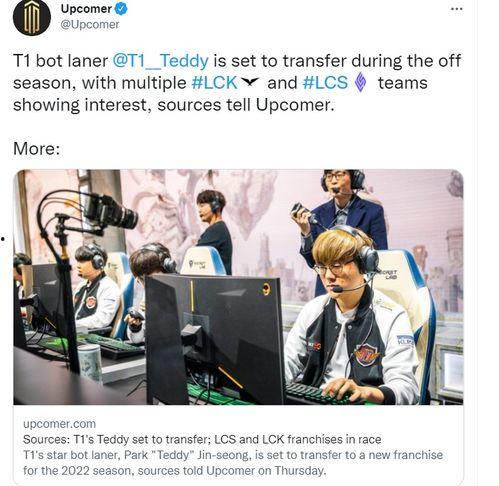Open the @Upcomer handle link

(90, 25)
